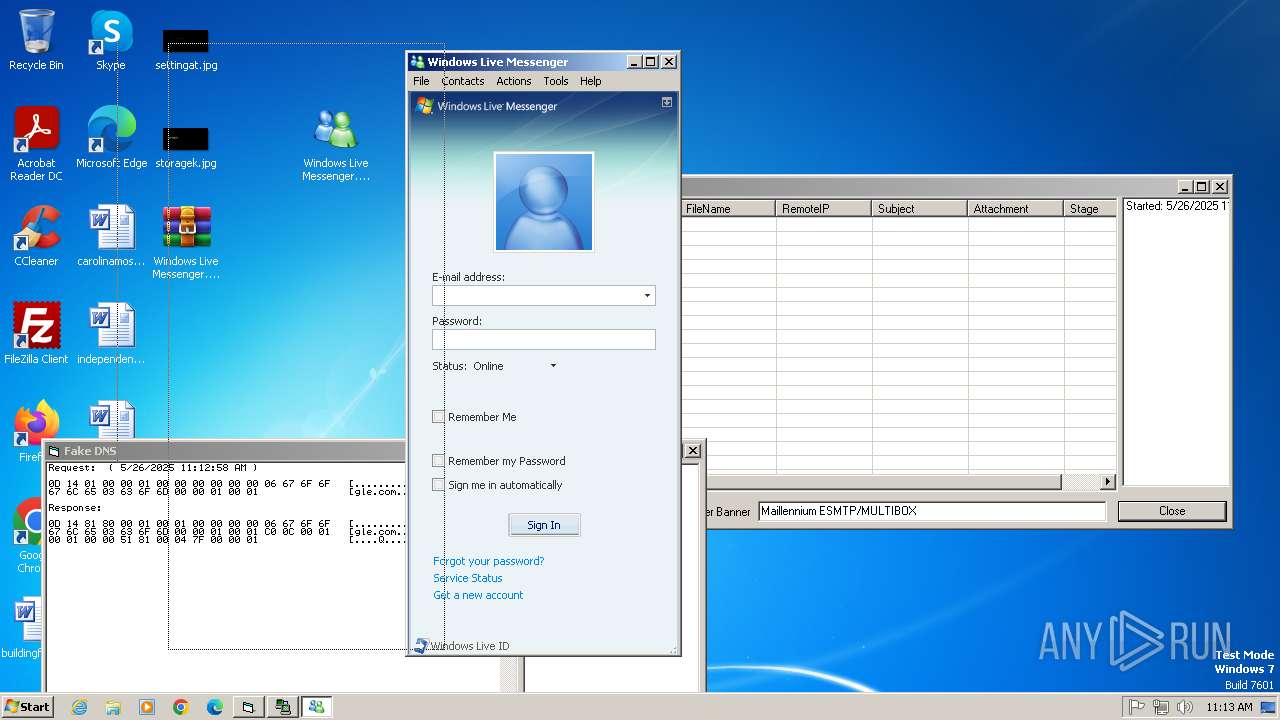This screenshot has height=720, width=1280.
Task: Select the carolinamos Word document icon
Action: click(x=111, y=236)
